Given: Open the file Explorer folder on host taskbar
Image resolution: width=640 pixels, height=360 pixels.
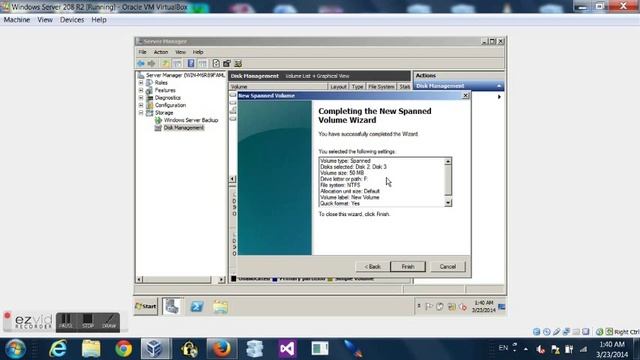Looking at the screenshot, I should [x=91, y=349].
